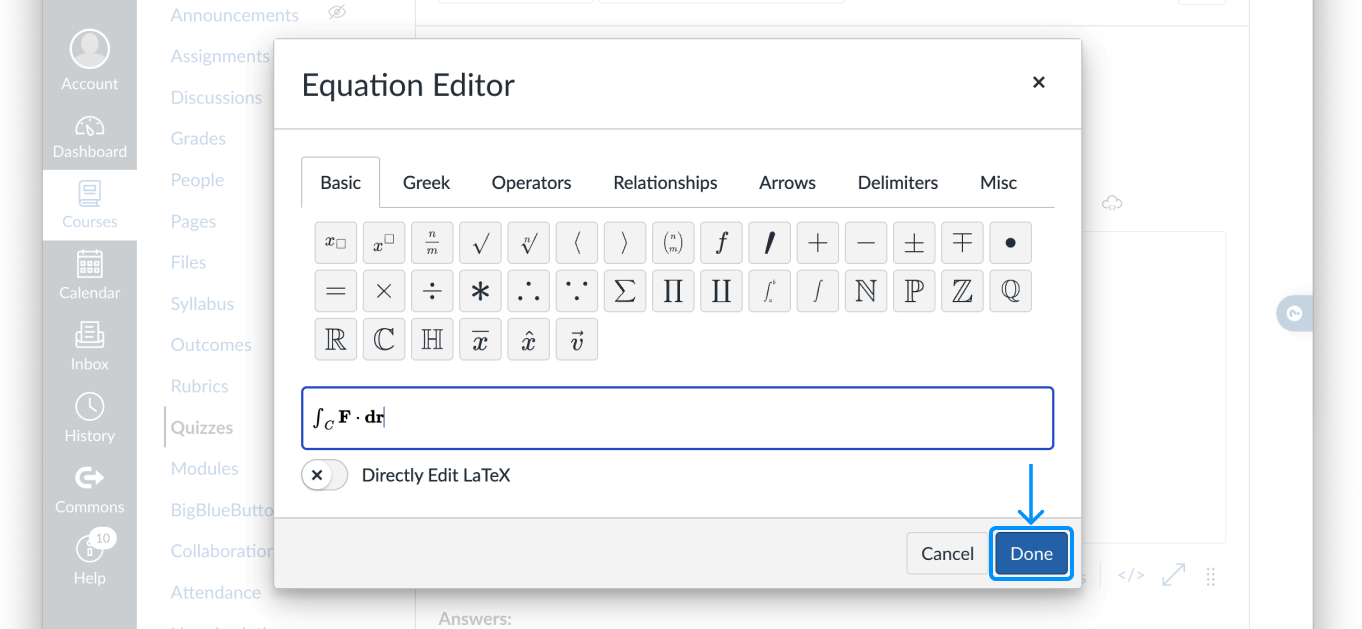Open the Operators tab
Image resolution: width=1362 pixels, height=629 pixels.
(x=531, y=182)
